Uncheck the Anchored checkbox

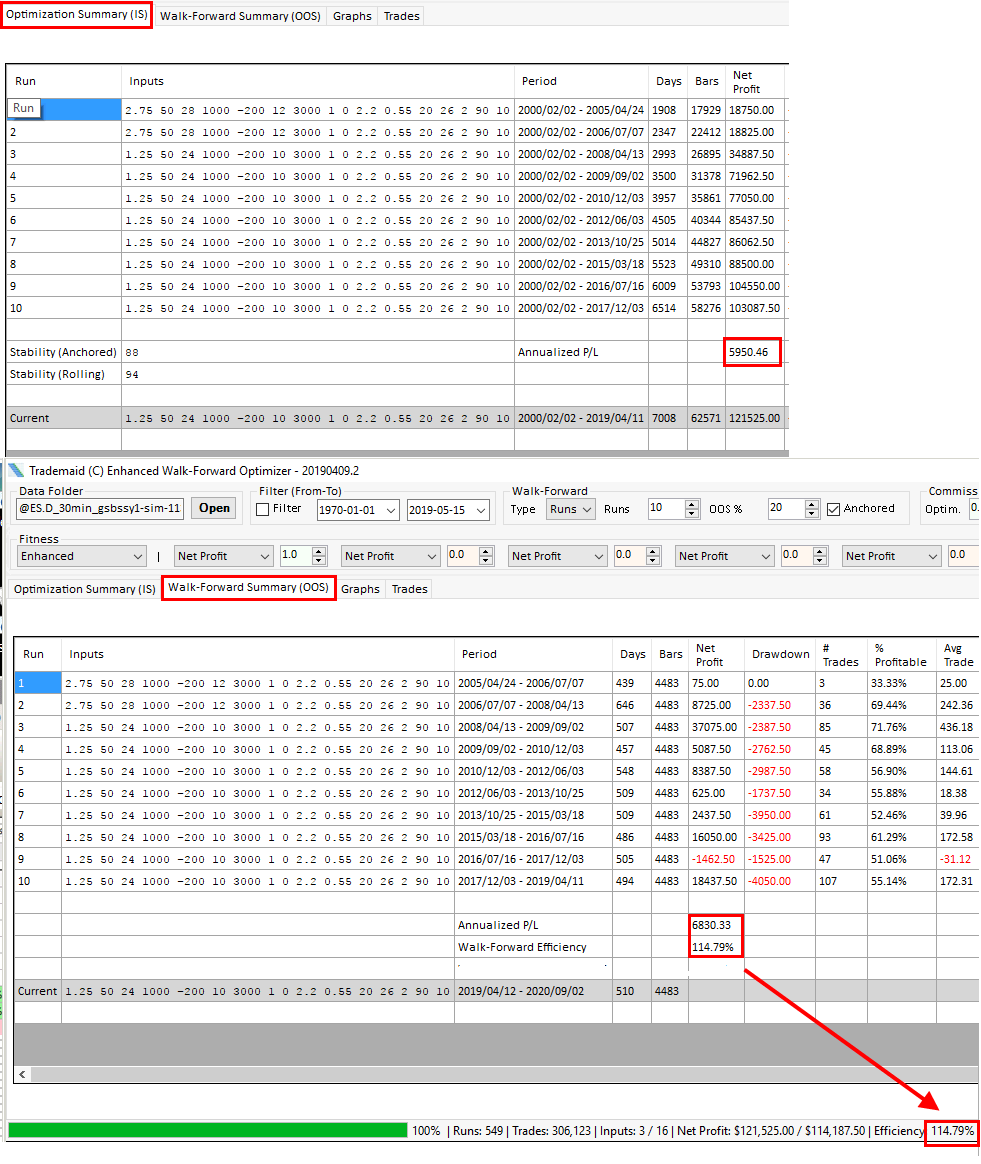pyautogui.click(x=834, y=509)
